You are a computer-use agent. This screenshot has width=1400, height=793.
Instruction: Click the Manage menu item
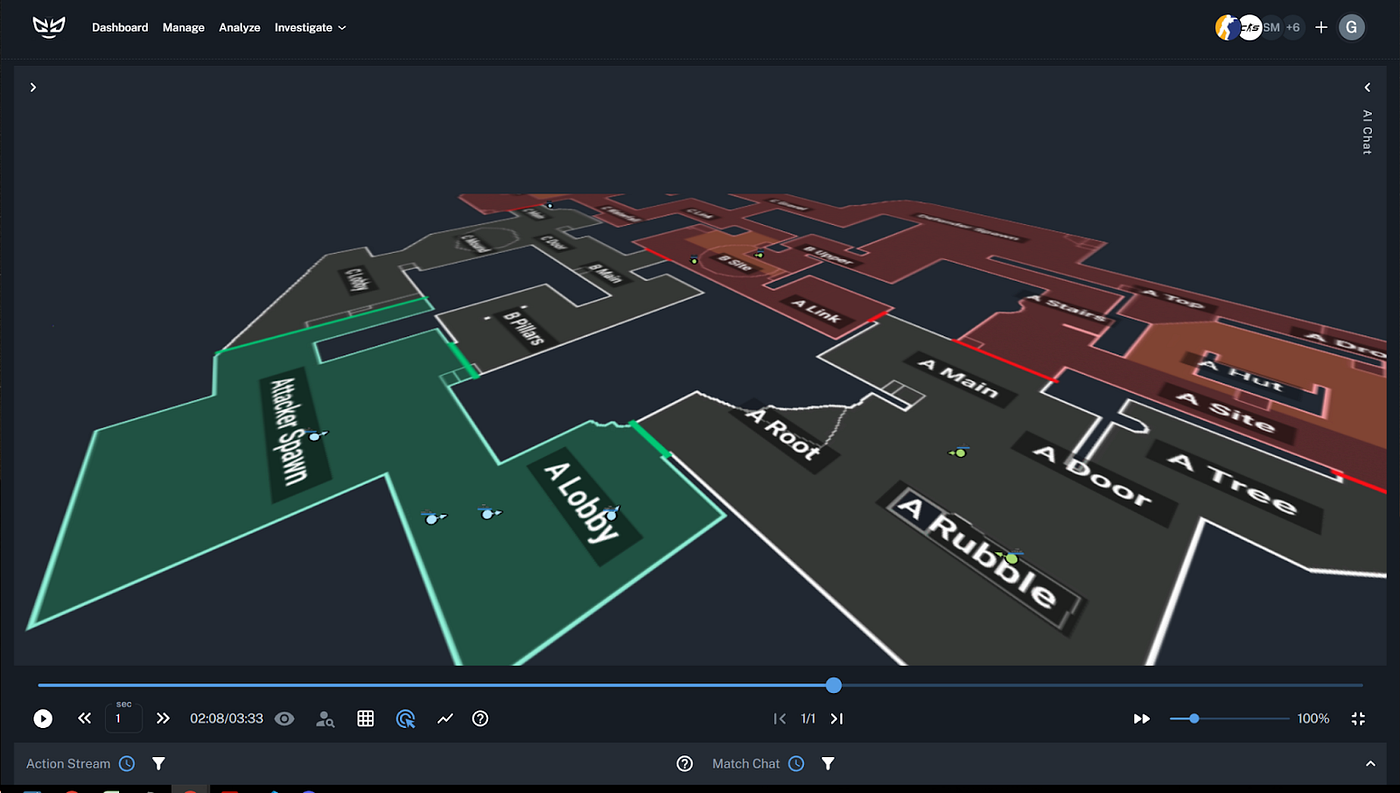click(183, 27)
